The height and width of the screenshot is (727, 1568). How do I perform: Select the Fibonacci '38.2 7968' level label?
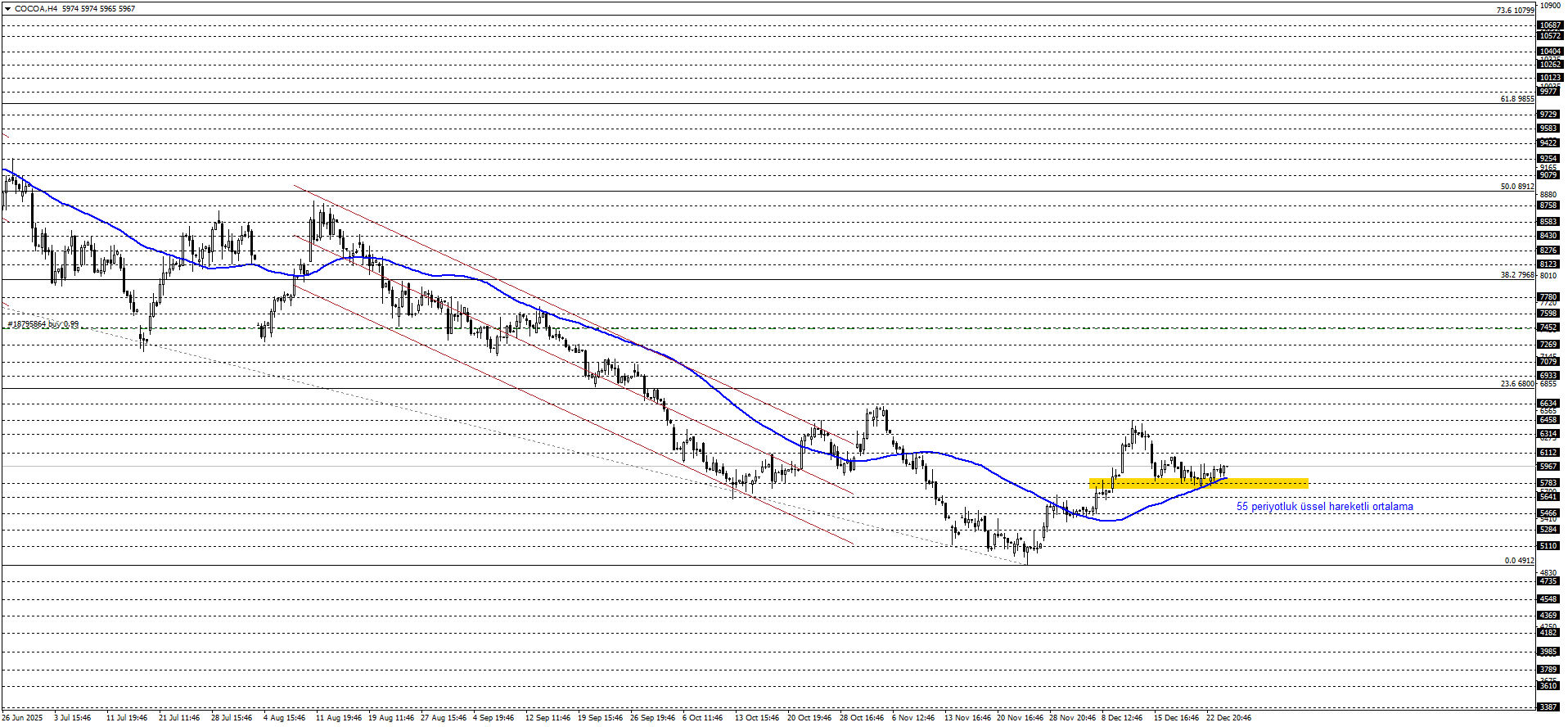click(1517, 275)
